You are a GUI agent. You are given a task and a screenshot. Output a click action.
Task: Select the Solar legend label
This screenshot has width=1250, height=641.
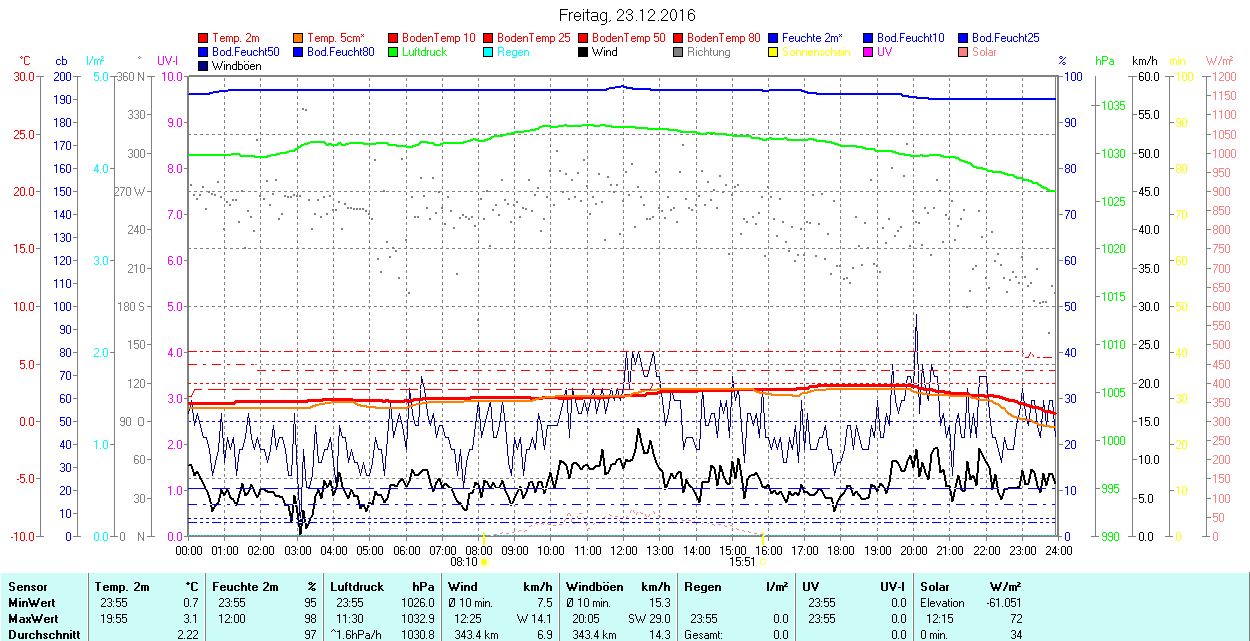[984, 52]
